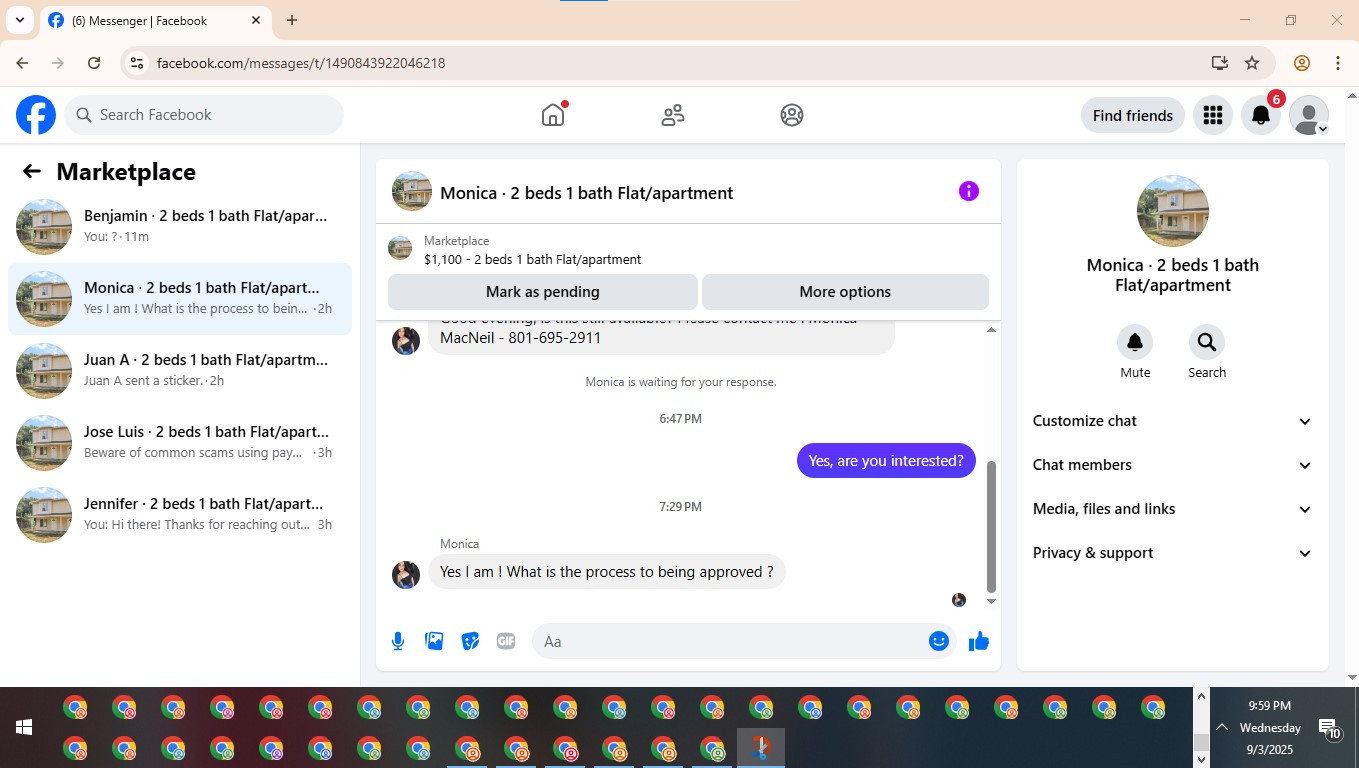The image size is (1359, 768).
Task: Open the Windows Start menu
Action: click(x=24, y=727)
